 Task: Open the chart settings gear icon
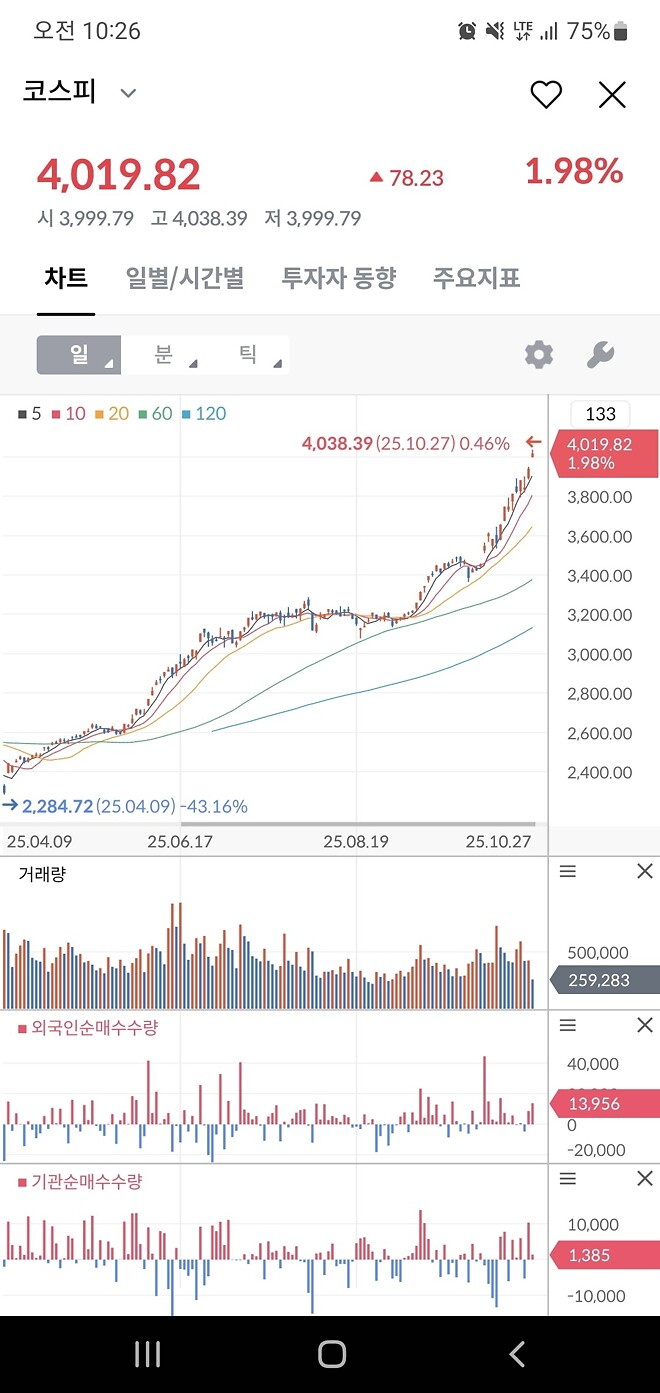pyautogui.click(x=538, y=354)
